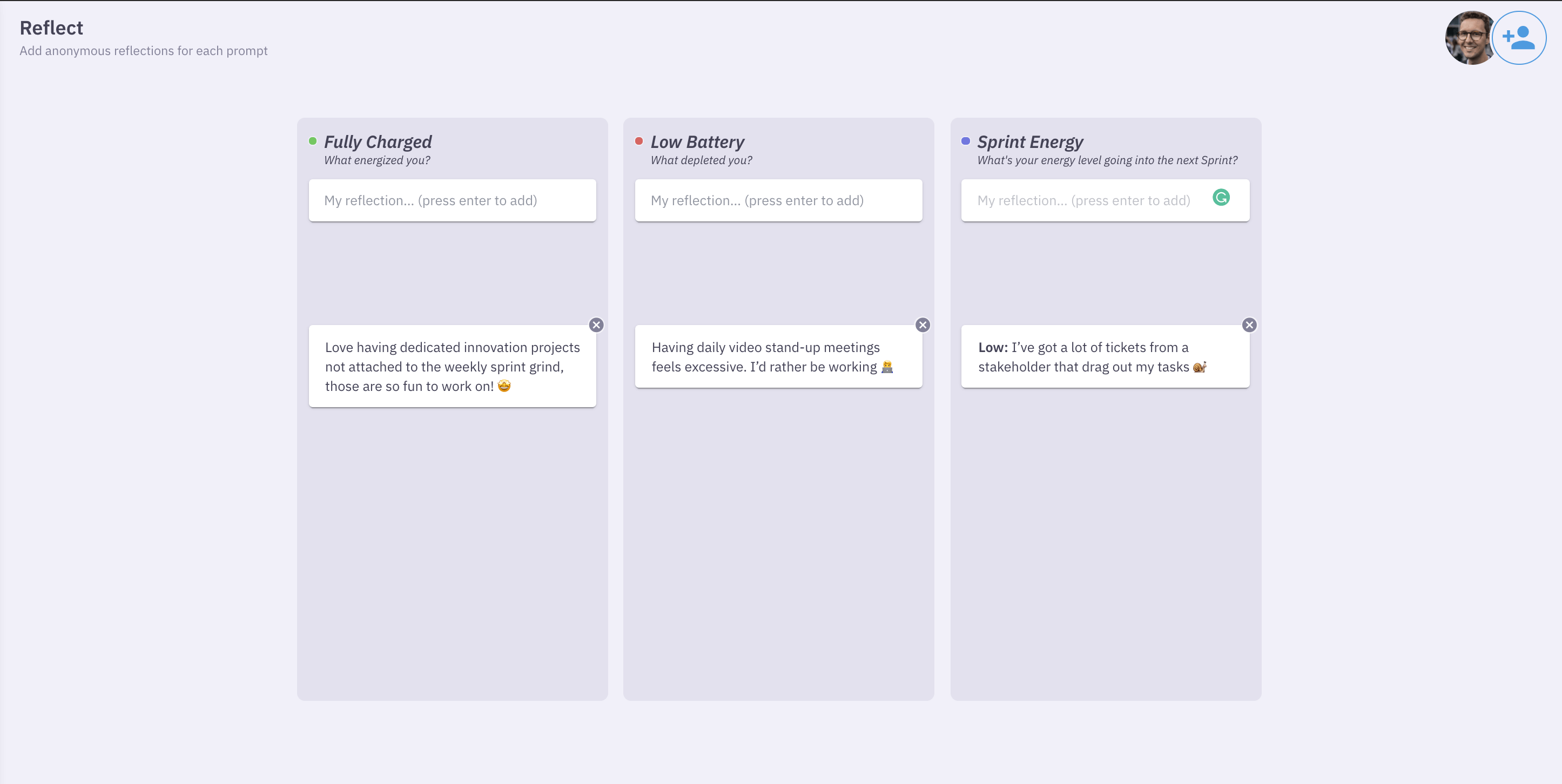The height and width of the screenshot is (784, 1562).
Task: Focus the Sprint Energy reflection input
Action: pyautogui.click(x=1086, y=200)
